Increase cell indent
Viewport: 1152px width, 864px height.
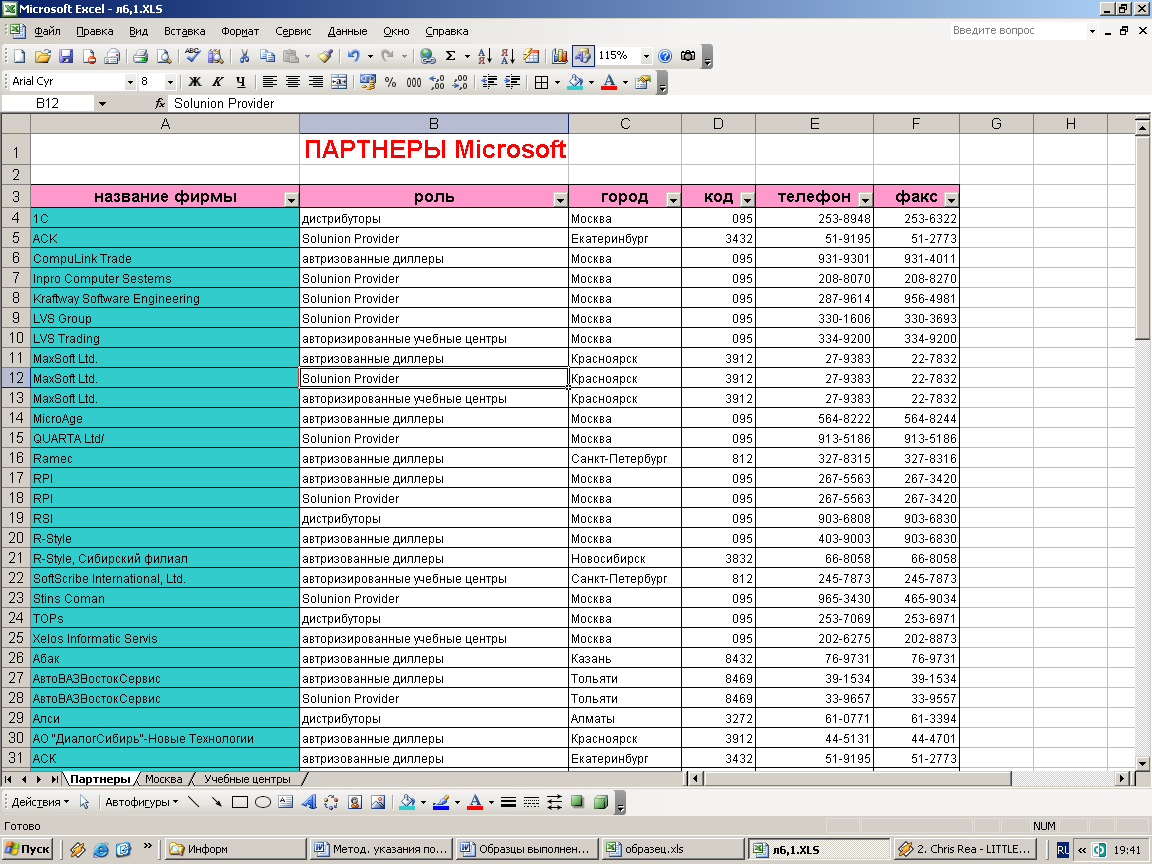tap(512, 82)
